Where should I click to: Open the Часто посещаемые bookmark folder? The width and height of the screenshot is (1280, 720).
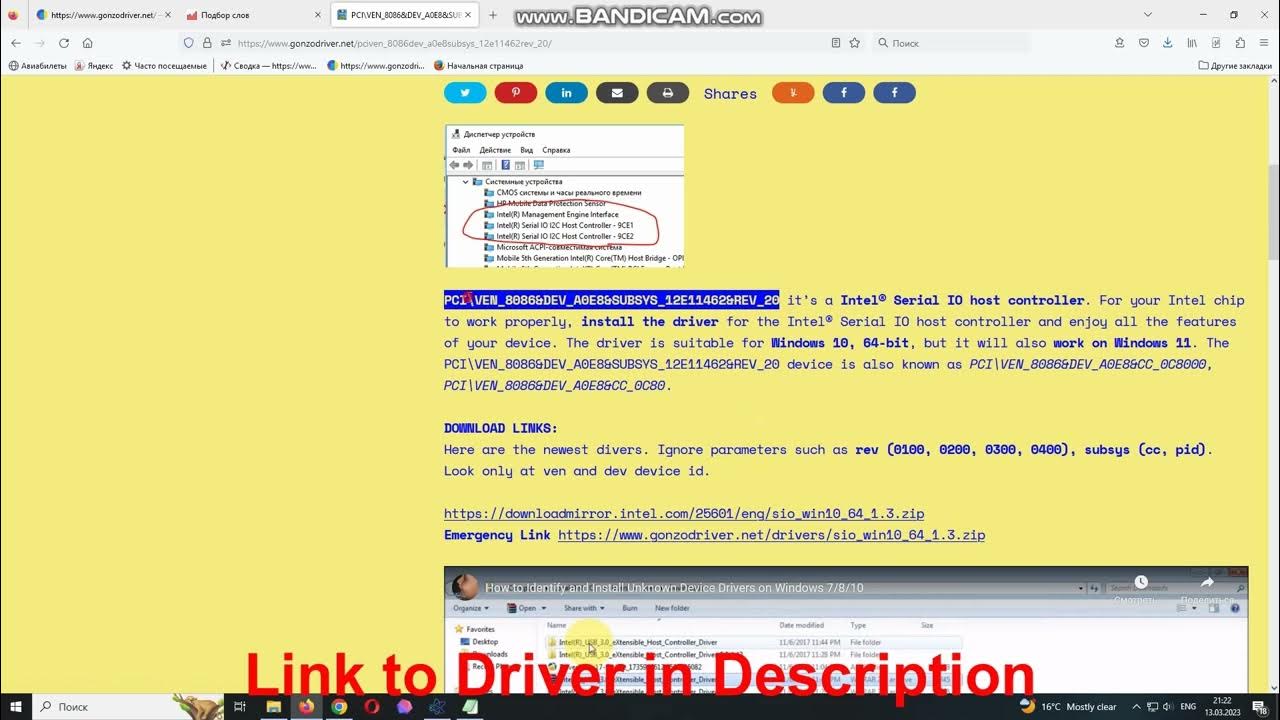click(164, 66)
